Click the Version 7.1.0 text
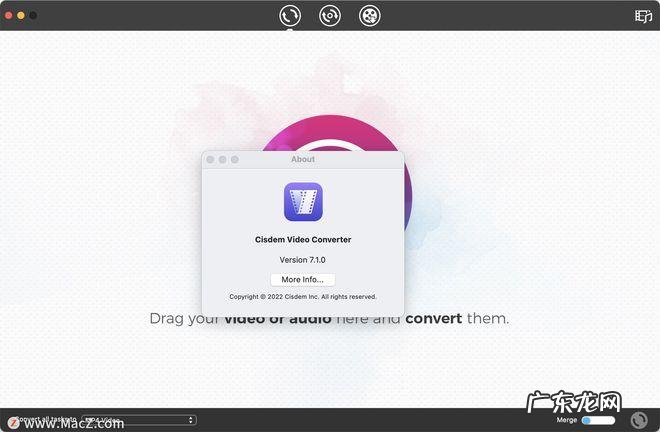 [303, 260]
